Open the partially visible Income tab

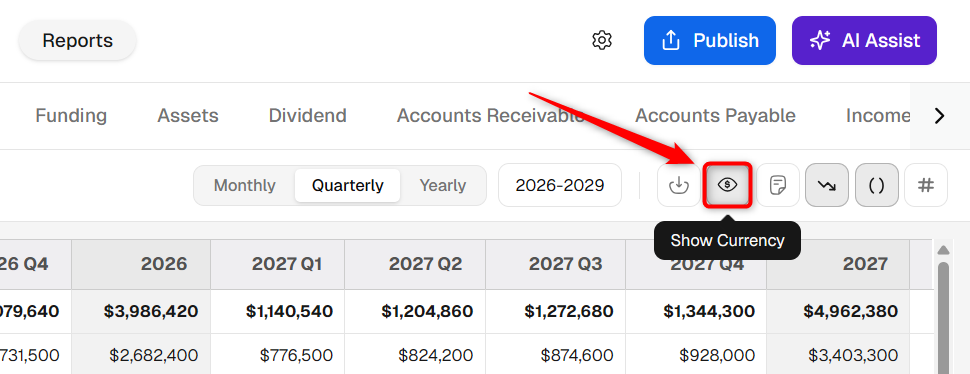tap(878, 116)
